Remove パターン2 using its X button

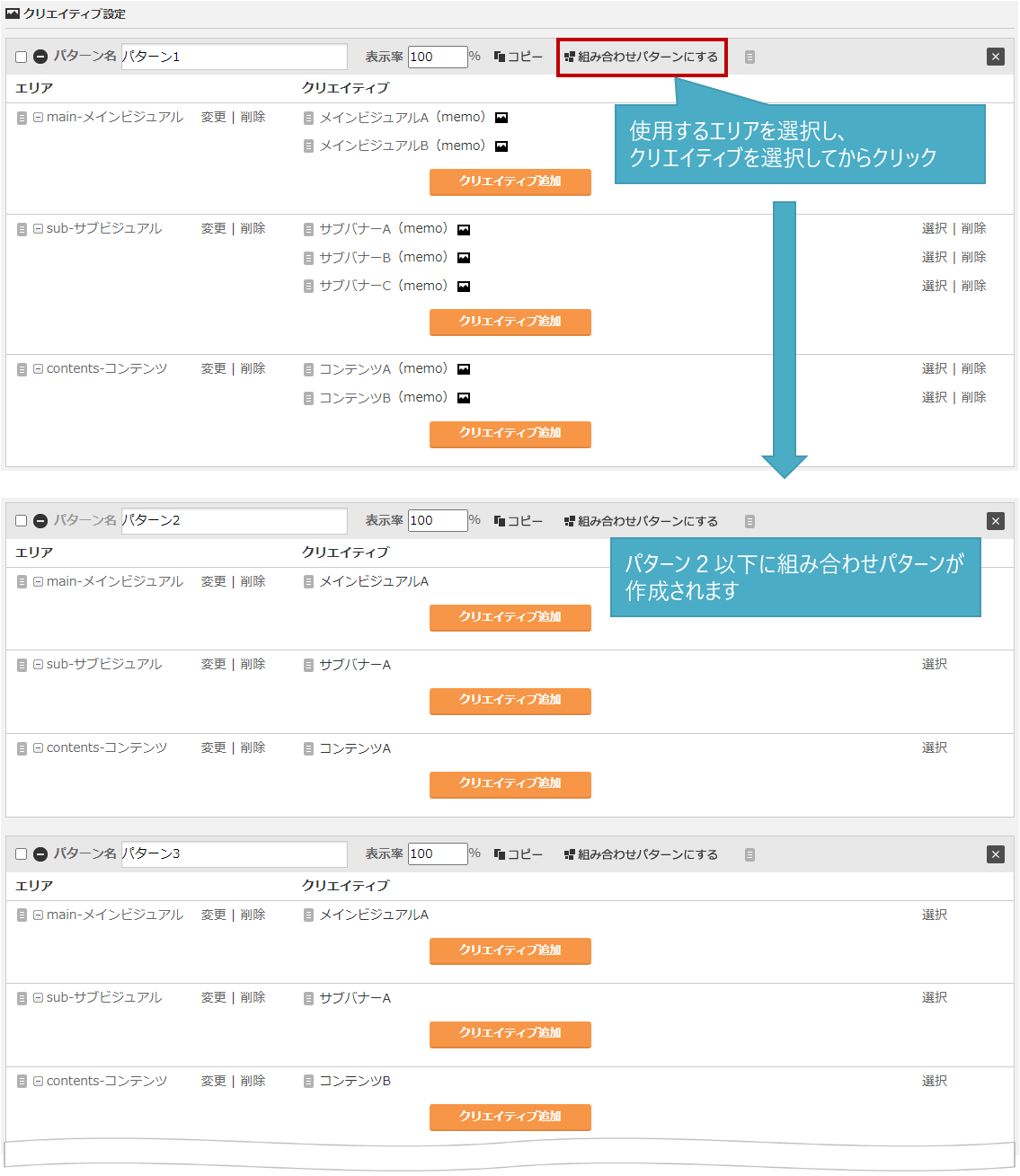(995, 521)
